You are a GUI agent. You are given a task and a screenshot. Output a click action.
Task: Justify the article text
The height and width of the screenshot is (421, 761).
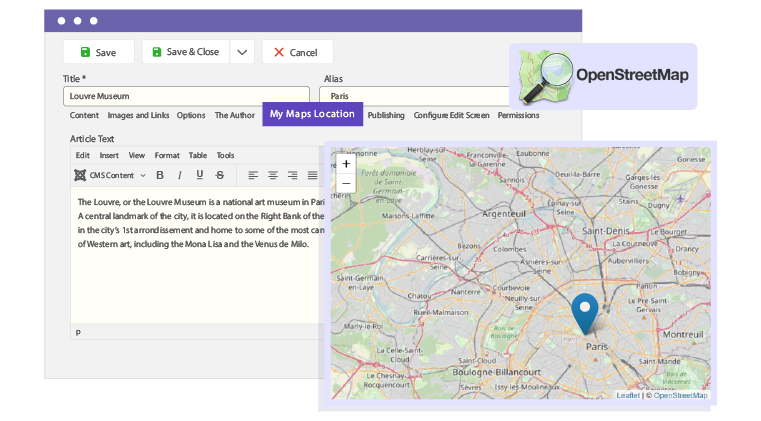(x=312, y=175)
